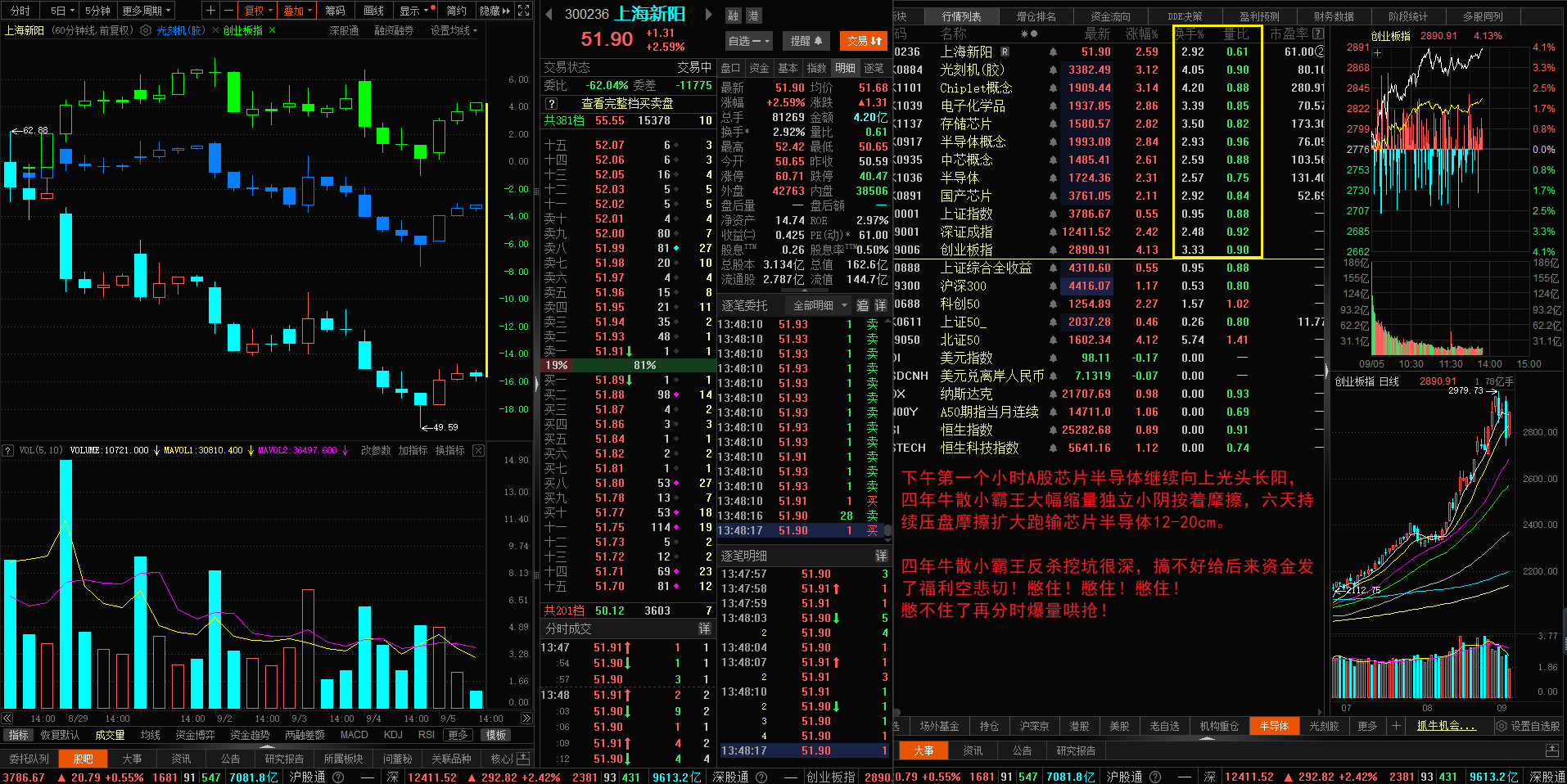Go to previous stock with left arrow
The width and height of the screenshot is (1567, 784).
click(547, 14)
